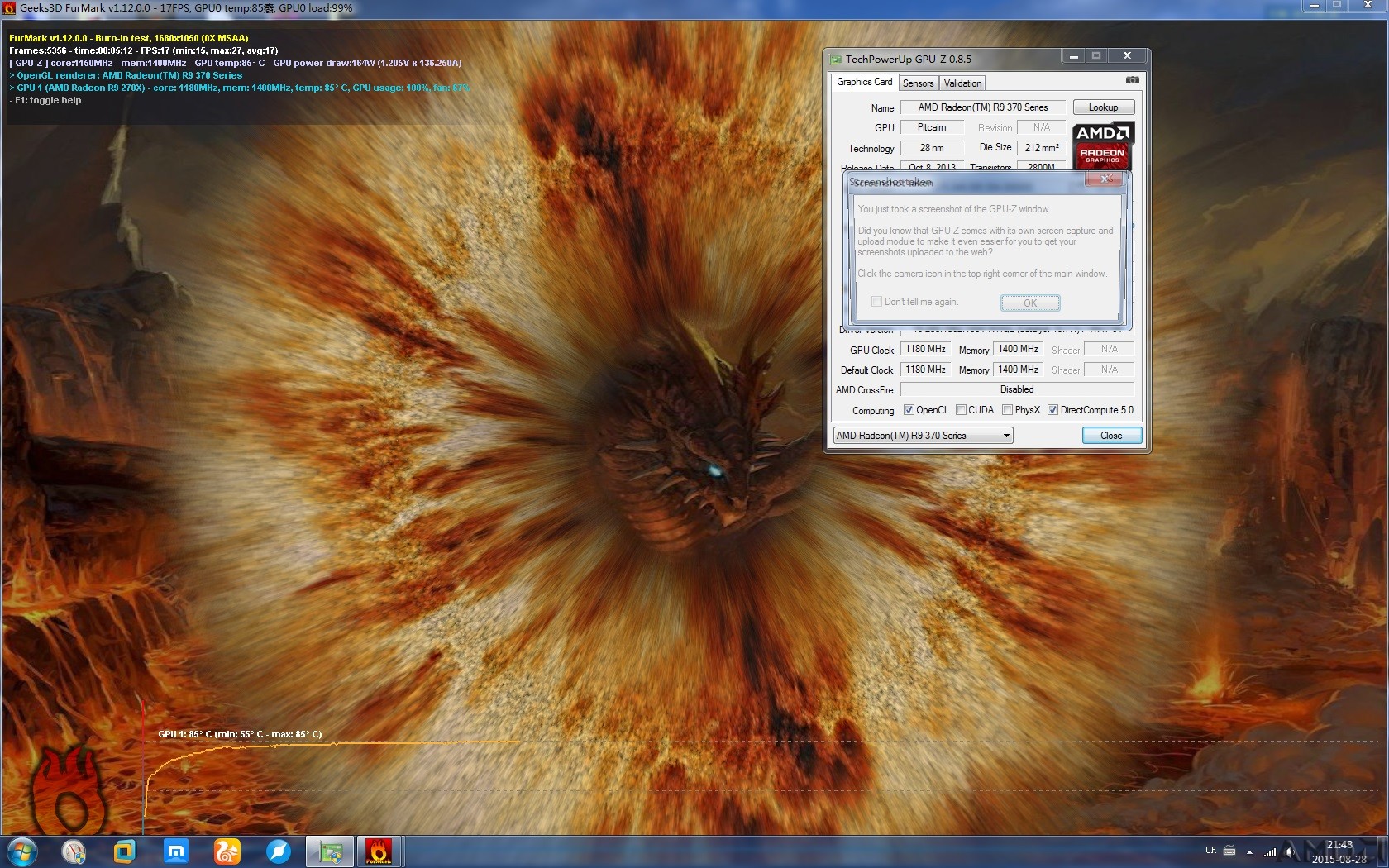Click the GPU-Z title bar app icon
Viewport: 1389px width, 868px height.
pyautogui.click(x=836, y=60)
